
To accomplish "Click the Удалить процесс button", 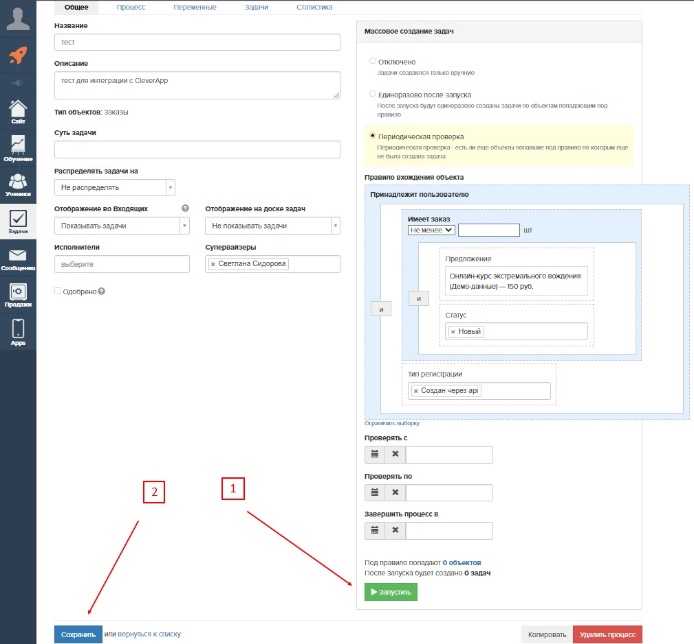I will [x=607, y=634].
